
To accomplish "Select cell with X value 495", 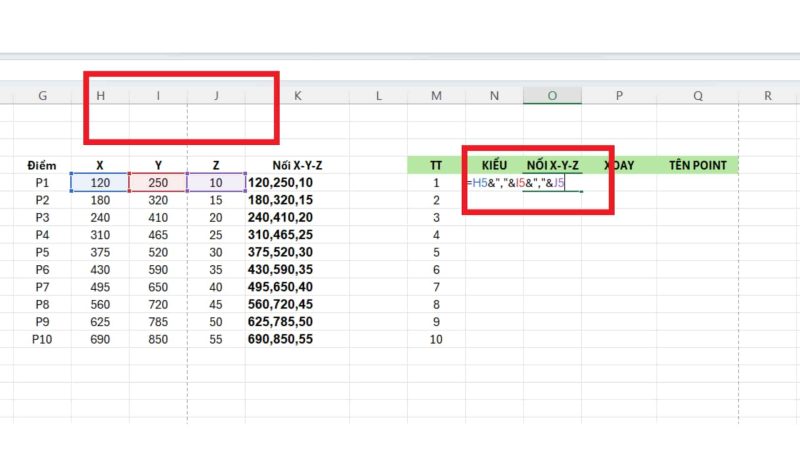I will (x=101, y=287).
